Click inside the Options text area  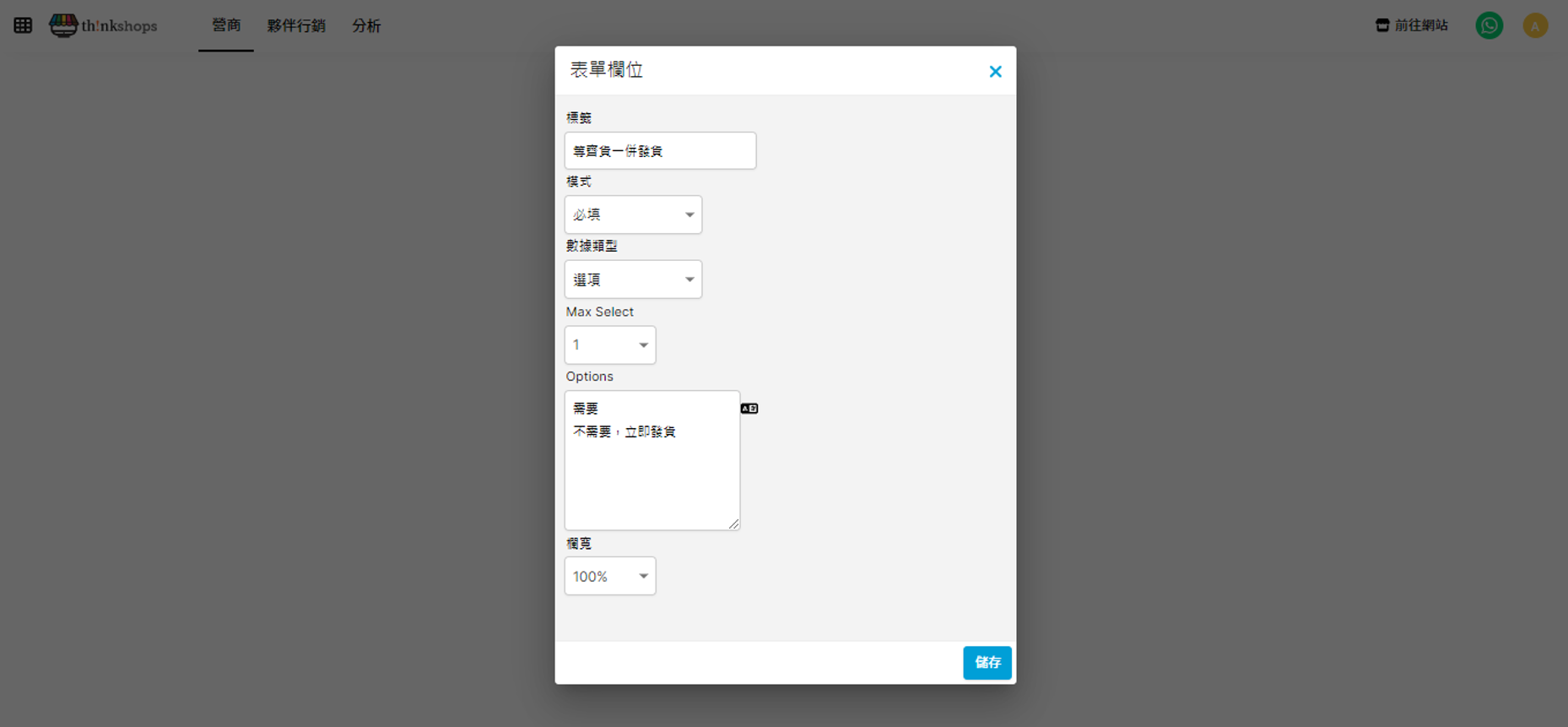[x=652, y=481]
